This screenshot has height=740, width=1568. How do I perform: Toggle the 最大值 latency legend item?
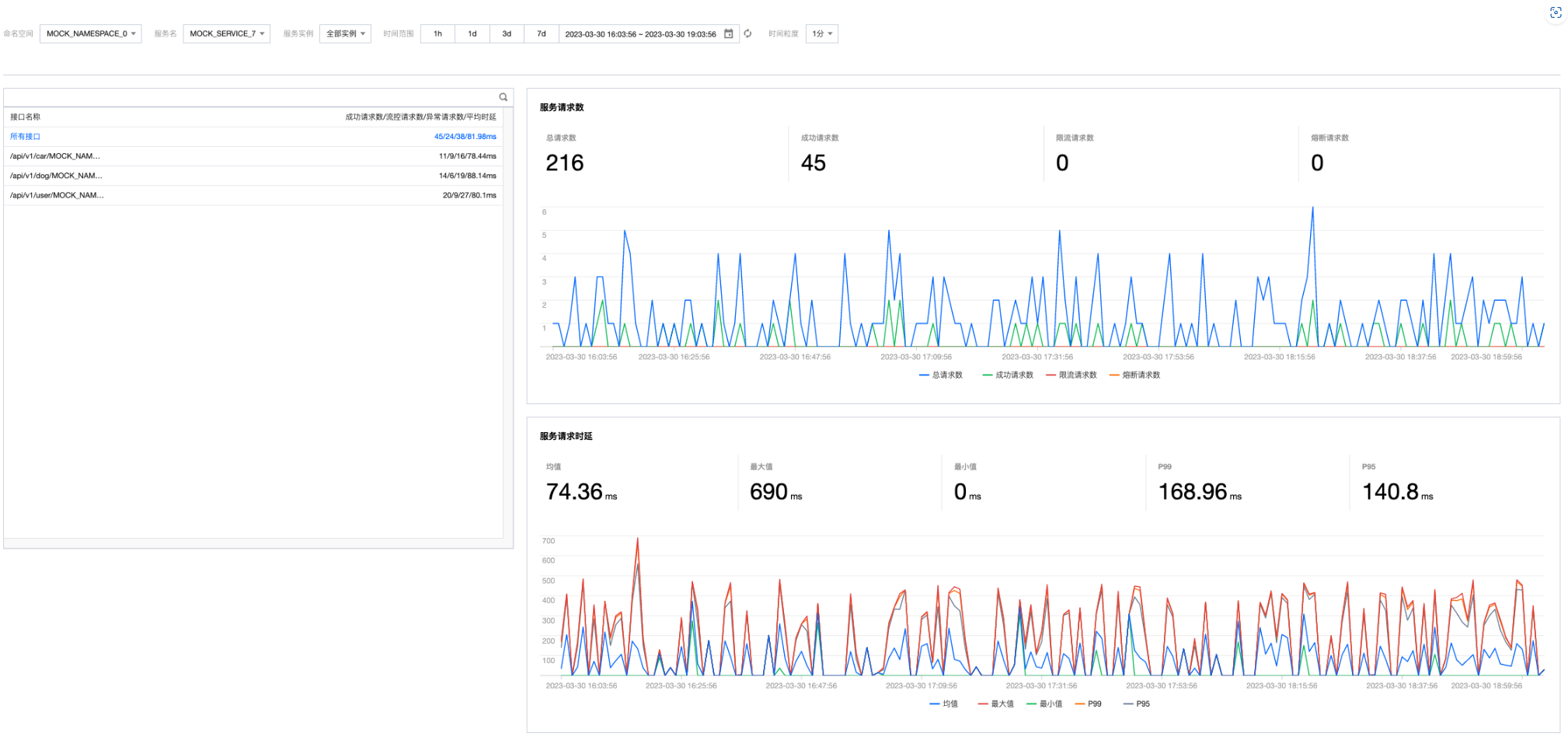[x=996, y=703]
